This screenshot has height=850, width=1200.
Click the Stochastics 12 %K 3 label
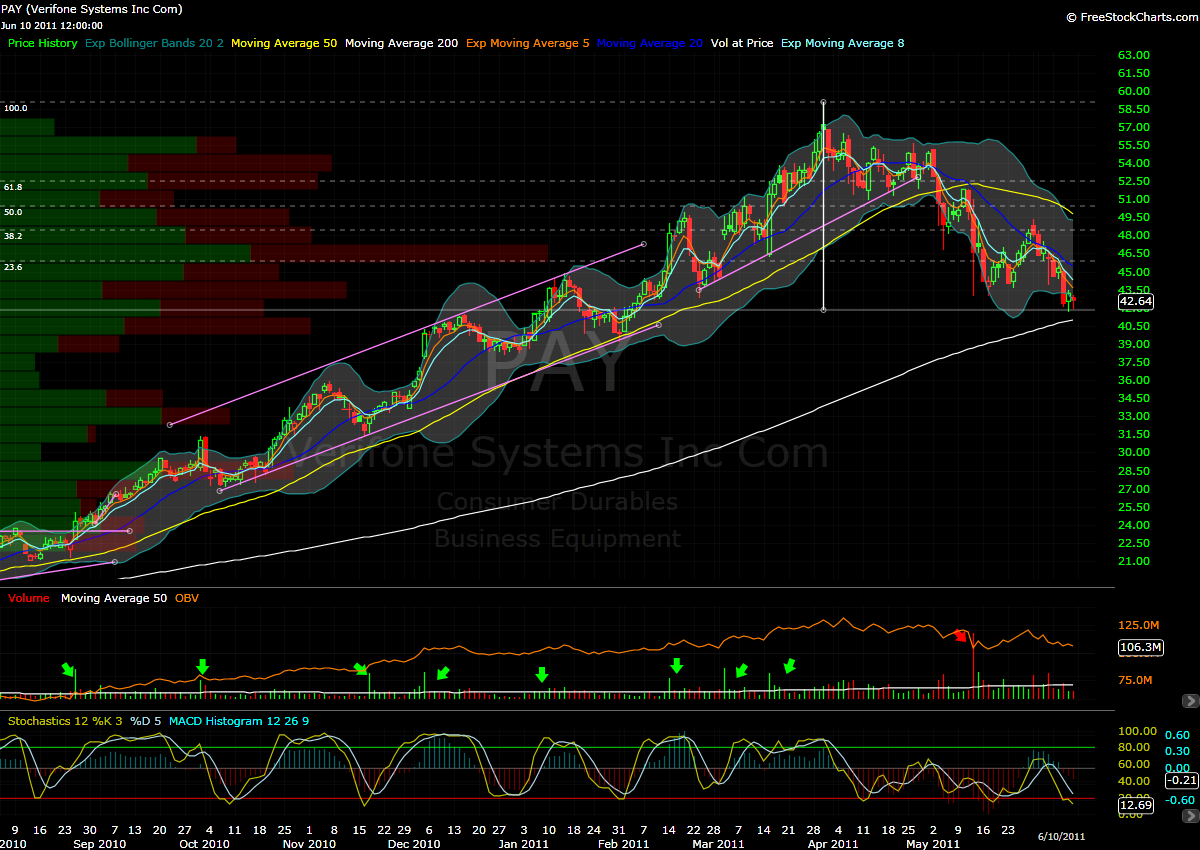point(66,720)
